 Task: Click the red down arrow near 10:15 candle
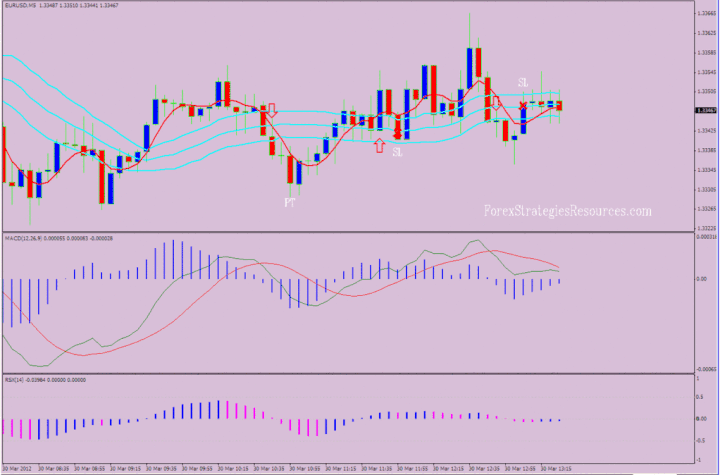click(x=272, y=110)
